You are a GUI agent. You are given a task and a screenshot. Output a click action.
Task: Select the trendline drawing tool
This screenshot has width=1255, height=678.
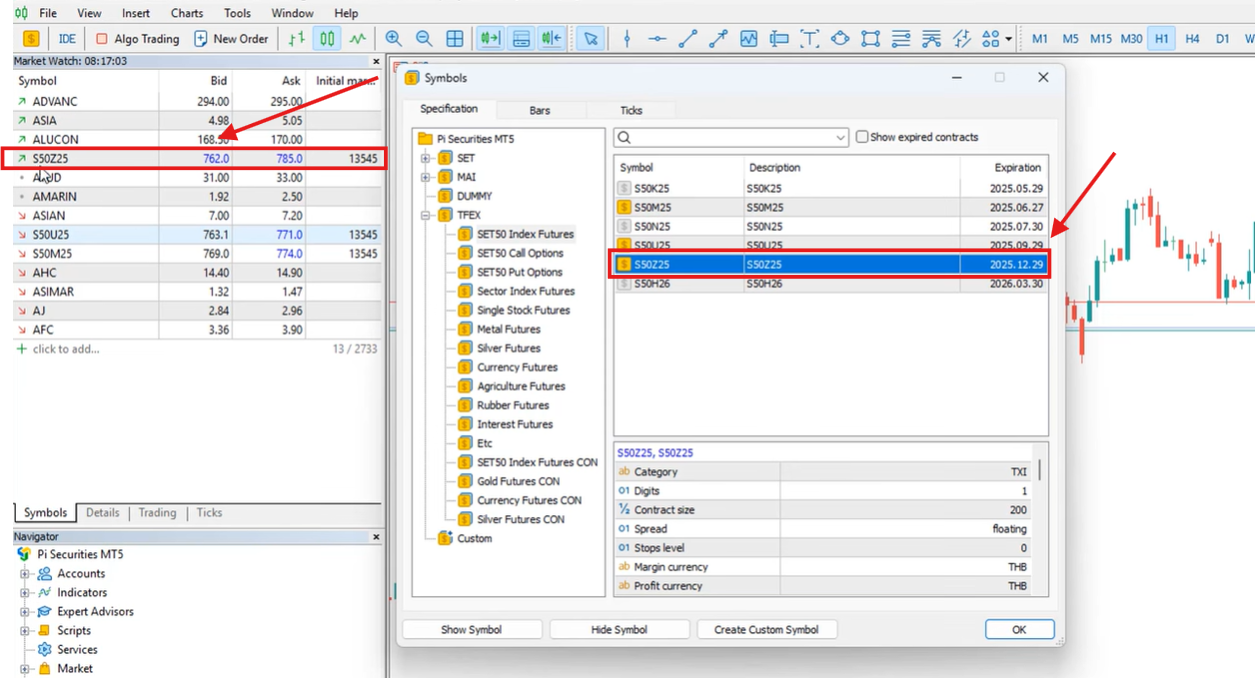point(688,39)
